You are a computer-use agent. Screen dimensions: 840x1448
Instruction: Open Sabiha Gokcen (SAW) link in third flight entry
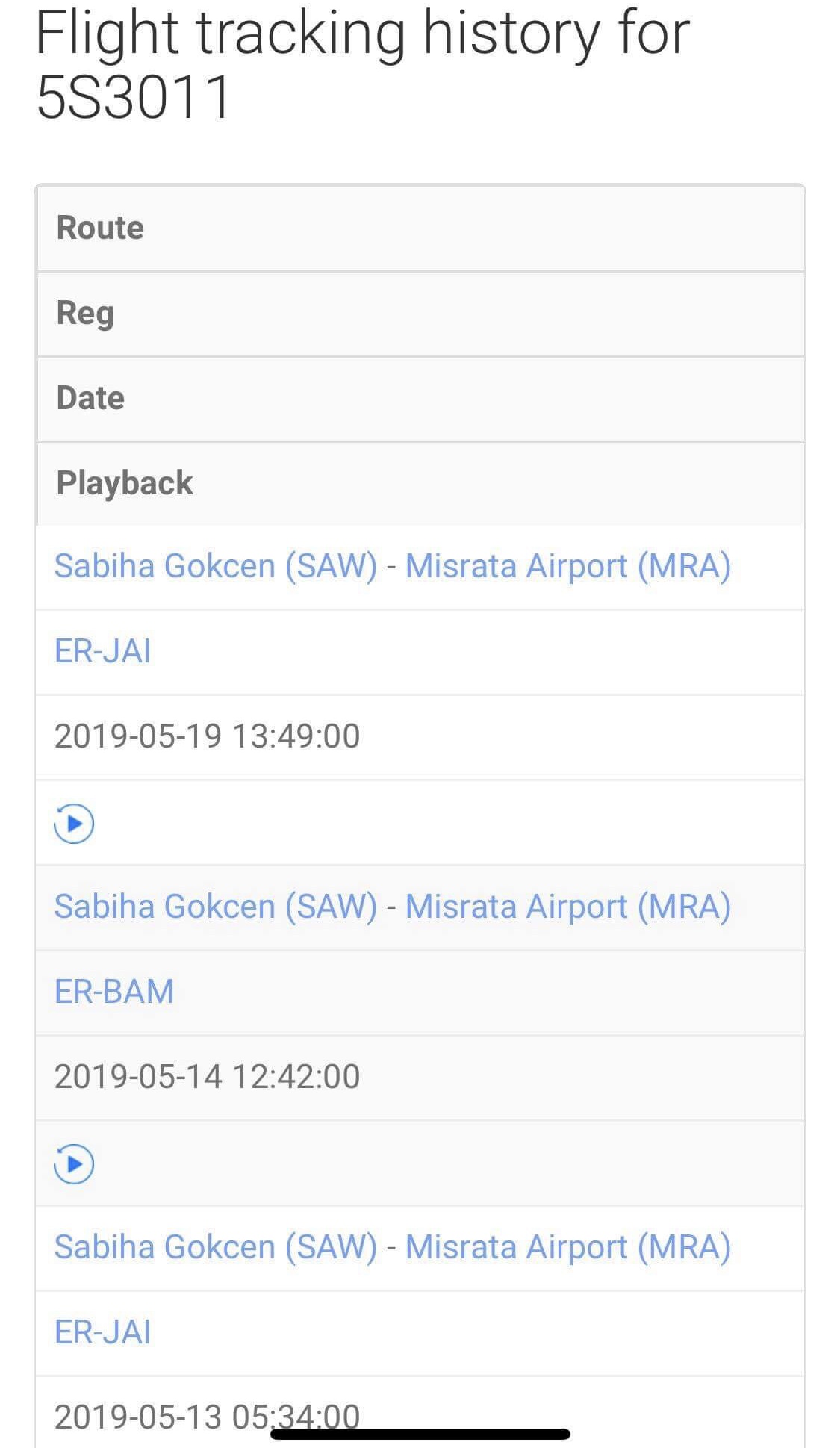(215, 1247)
